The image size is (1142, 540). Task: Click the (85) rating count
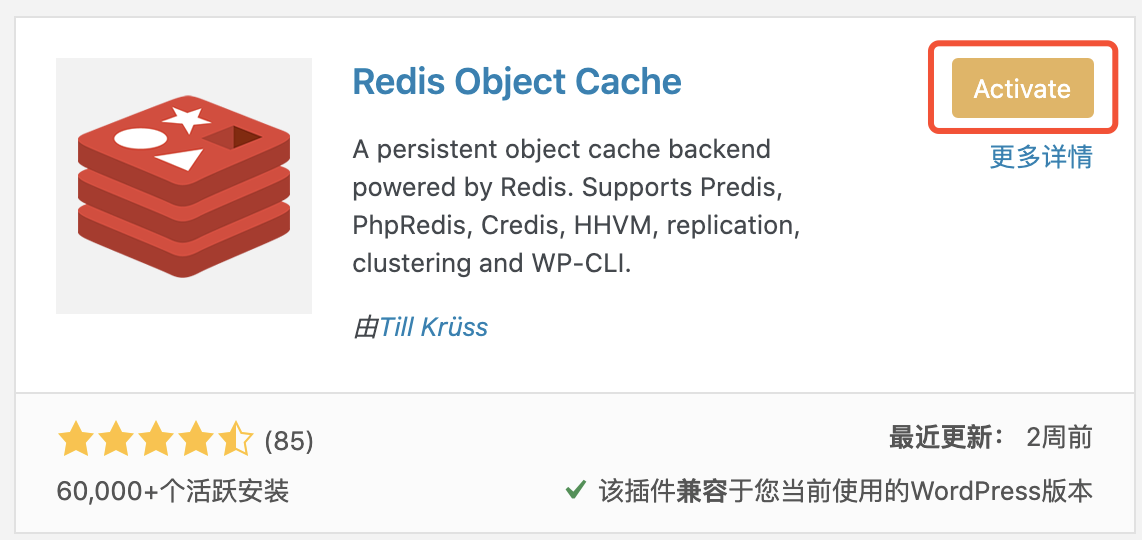click(x=289, y=441)
